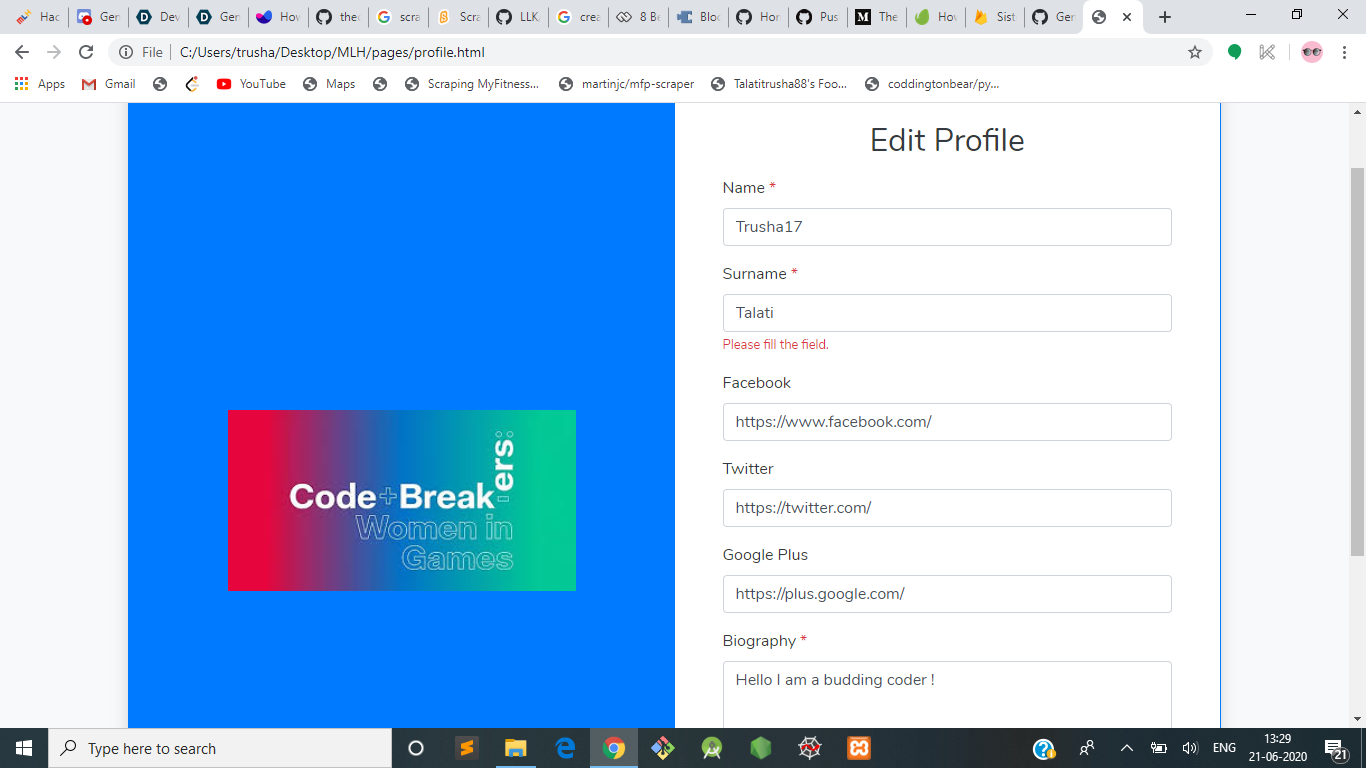
Task: Click the Google Plus URL input field
Action: (947, 594)
